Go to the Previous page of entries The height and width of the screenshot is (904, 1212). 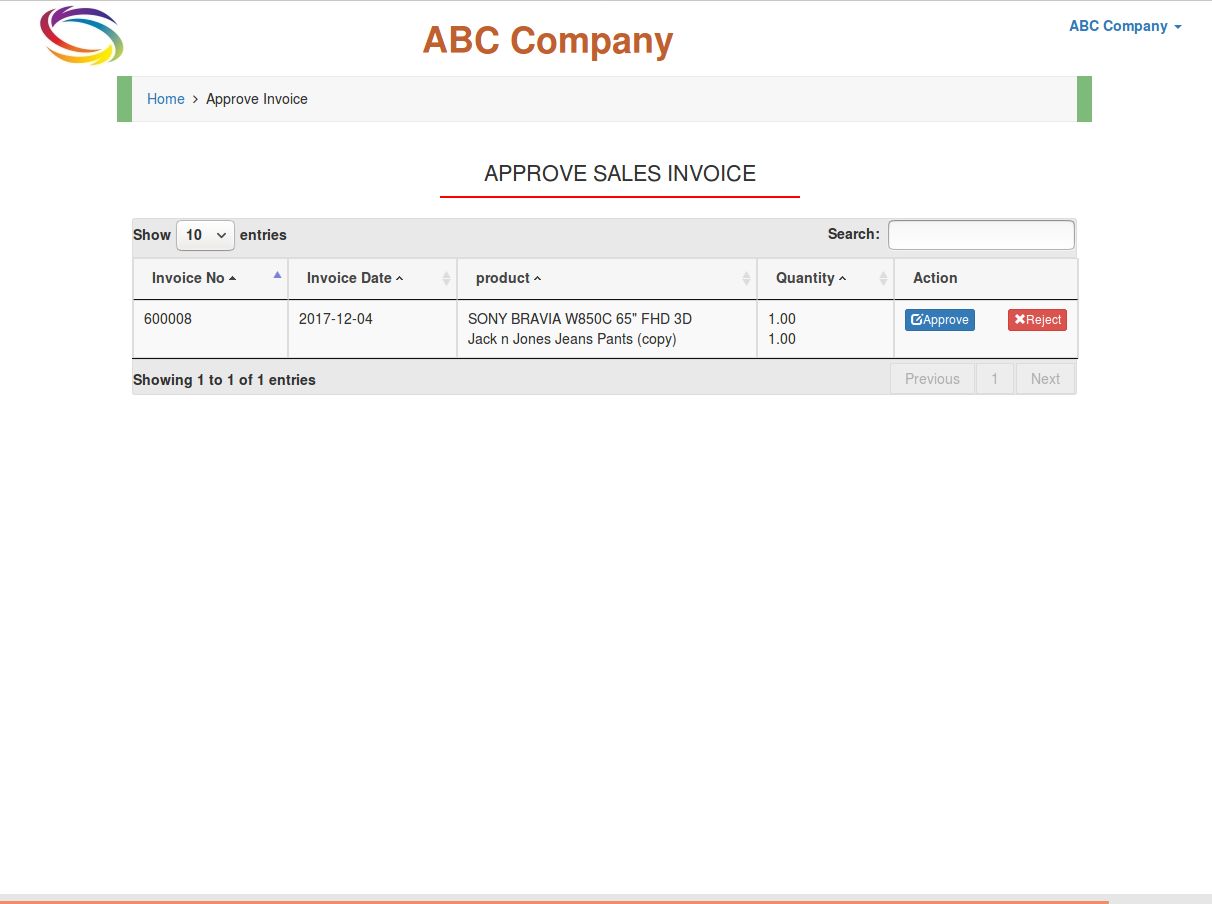(932, 379)
